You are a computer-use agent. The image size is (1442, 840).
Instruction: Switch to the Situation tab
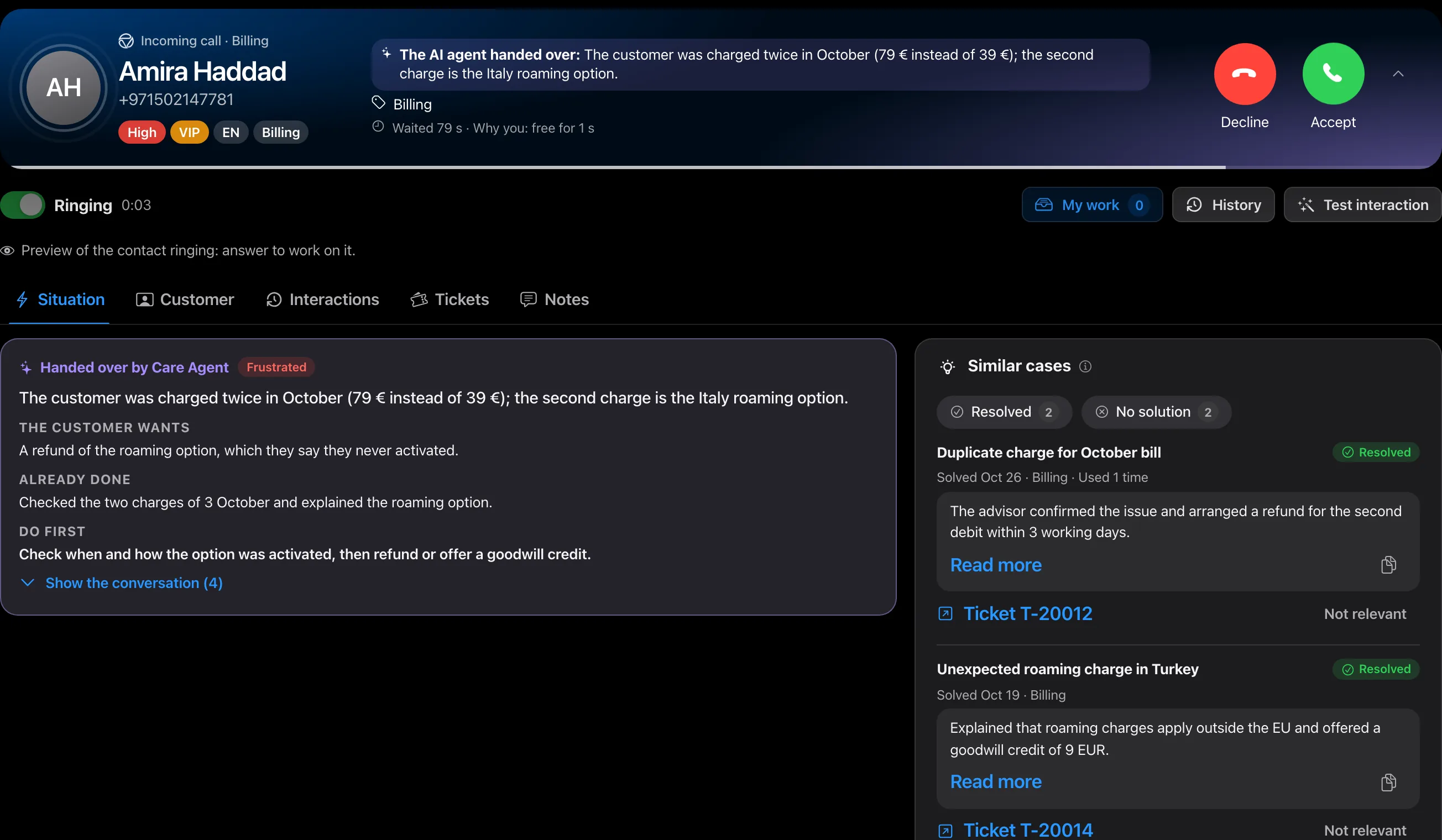(x=60, y=300)
